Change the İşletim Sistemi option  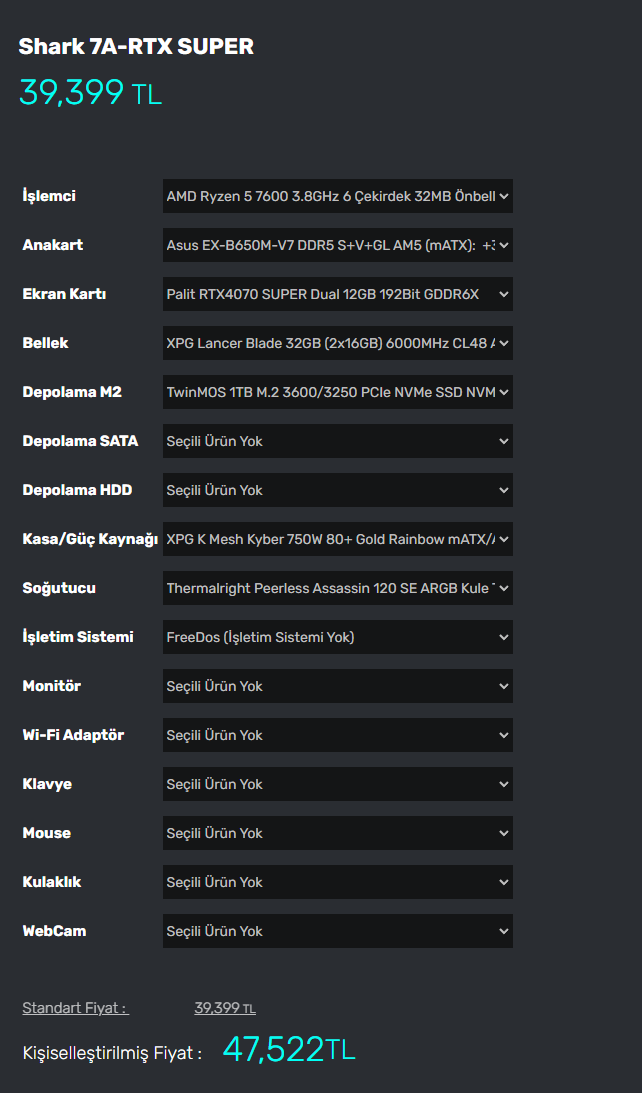coord(337,637)
